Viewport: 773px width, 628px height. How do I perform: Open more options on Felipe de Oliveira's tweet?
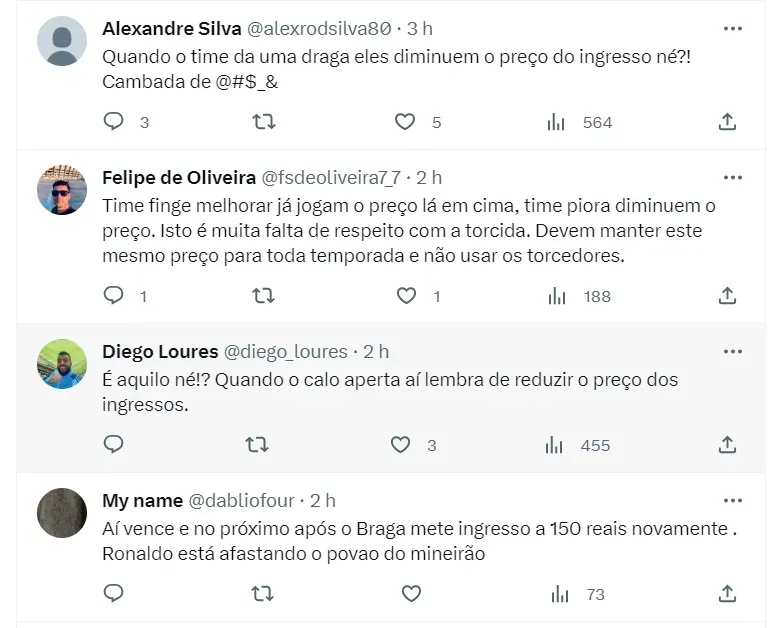click(x=732, y=178)
